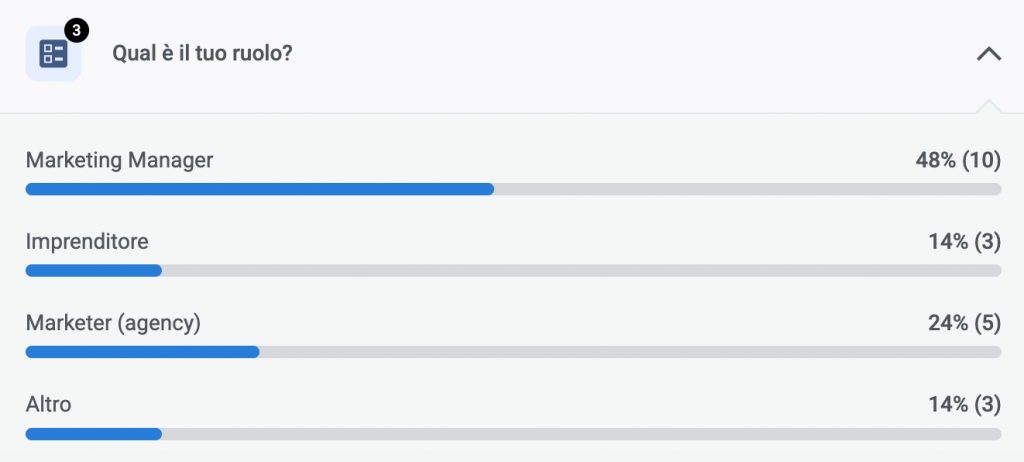Viewport: 1024px width, 462px height.
Task: Click the gray remainder of Marketer (agency) bar
Action: [x=630, y=352]
